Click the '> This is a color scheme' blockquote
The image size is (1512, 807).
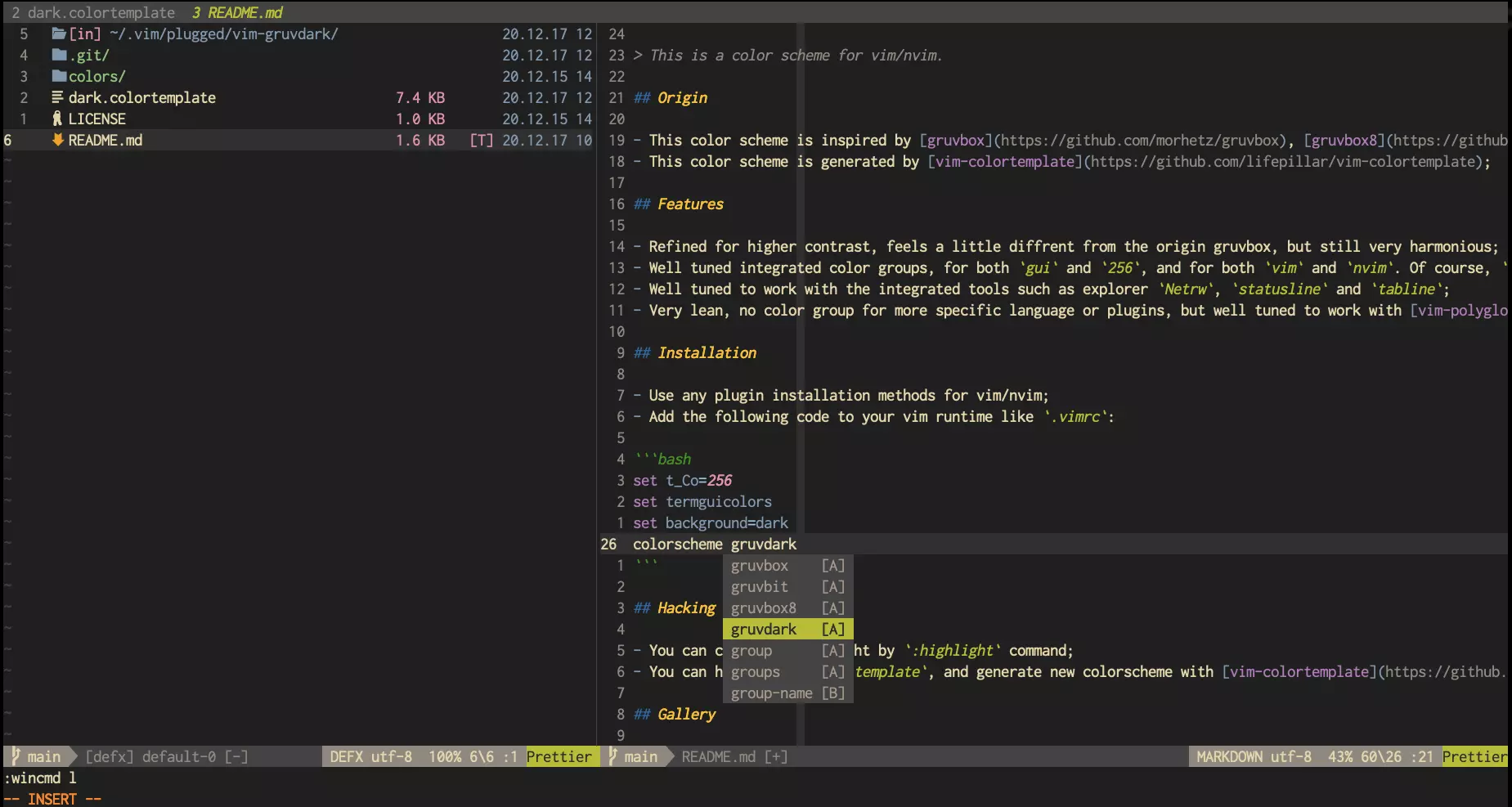788,56
